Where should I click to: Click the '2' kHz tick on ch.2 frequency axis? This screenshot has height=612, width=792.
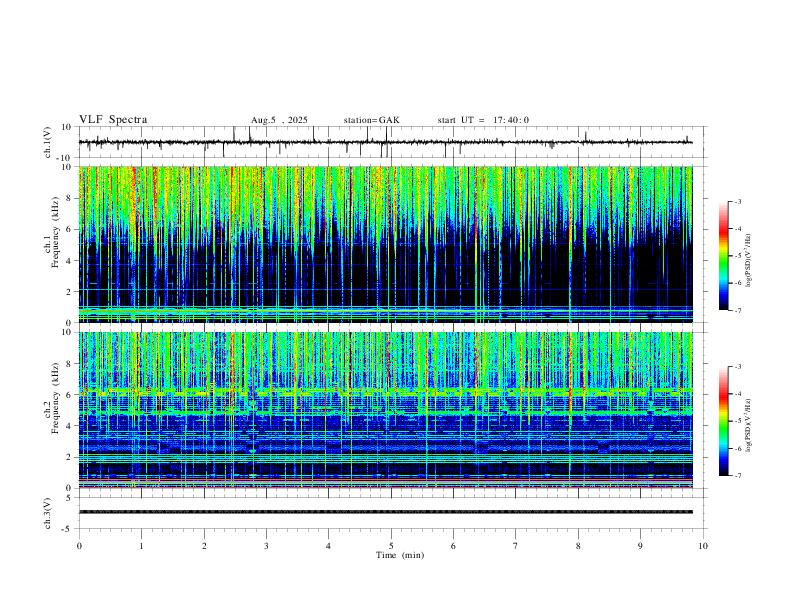[x=69, y=457]
